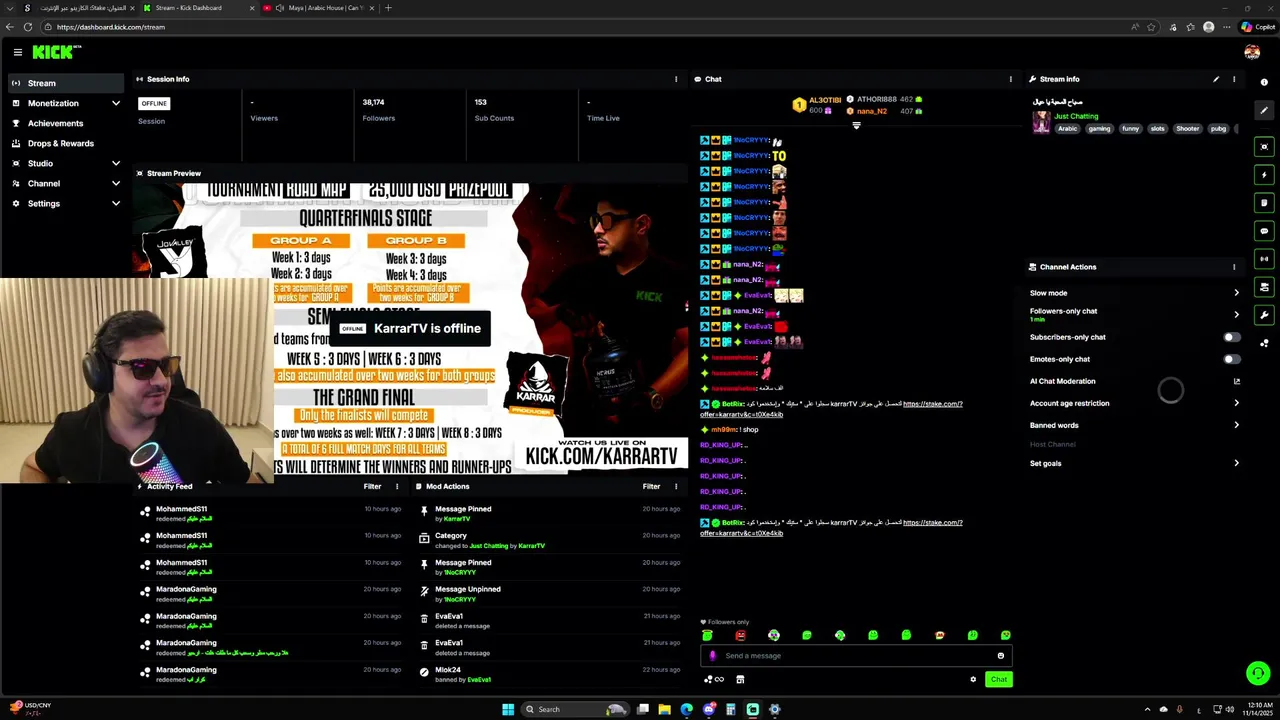The image size is (1280, 720).
Task: Open Channel Actions three-dot options
Action: (x=1234, y=267)
